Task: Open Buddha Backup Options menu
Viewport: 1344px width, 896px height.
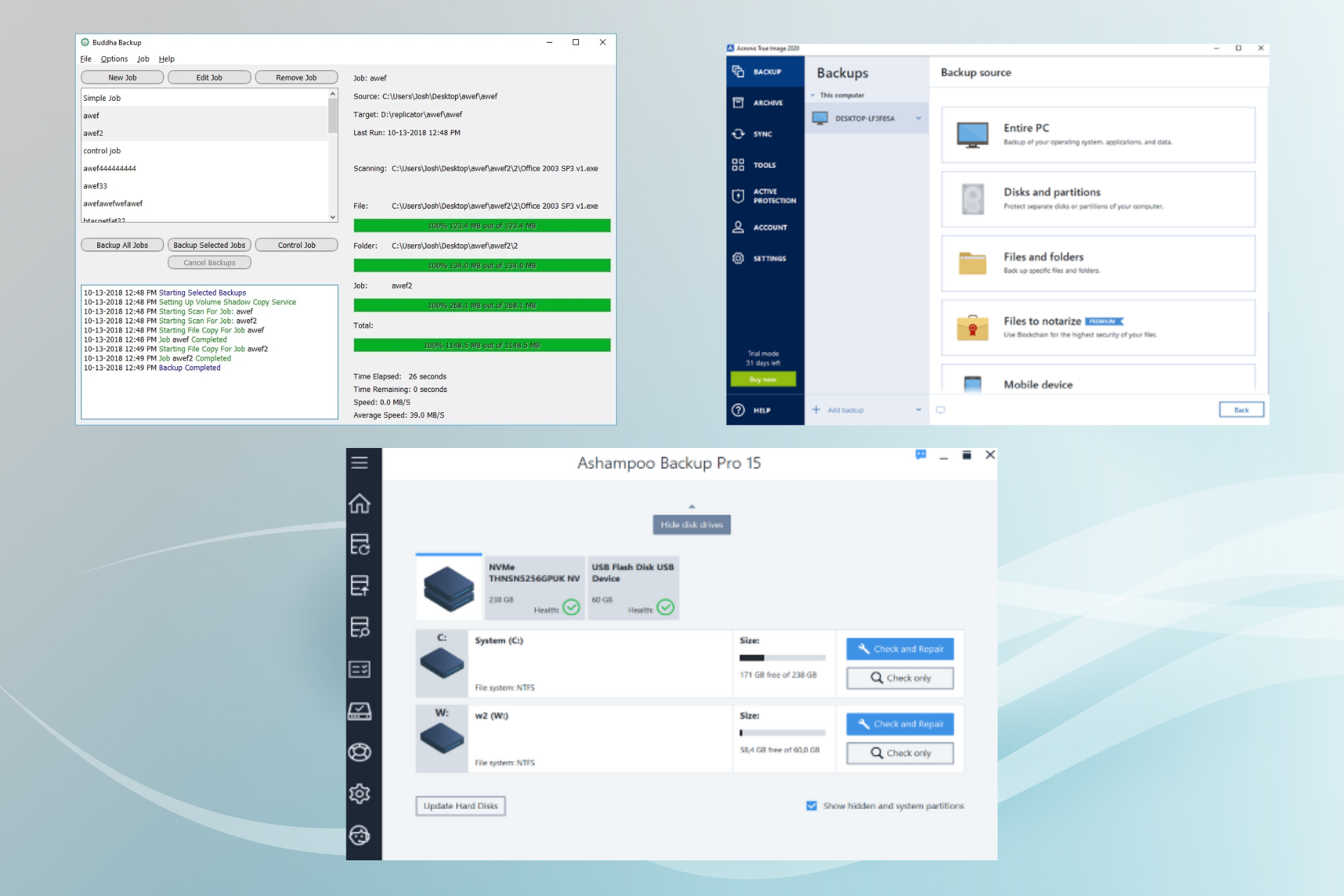Action: coord(114,59)
